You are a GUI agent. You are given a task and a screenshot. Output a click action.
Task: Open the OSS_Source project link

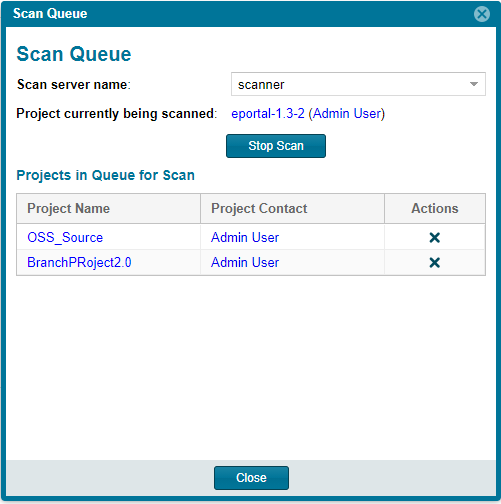[65, 237]
